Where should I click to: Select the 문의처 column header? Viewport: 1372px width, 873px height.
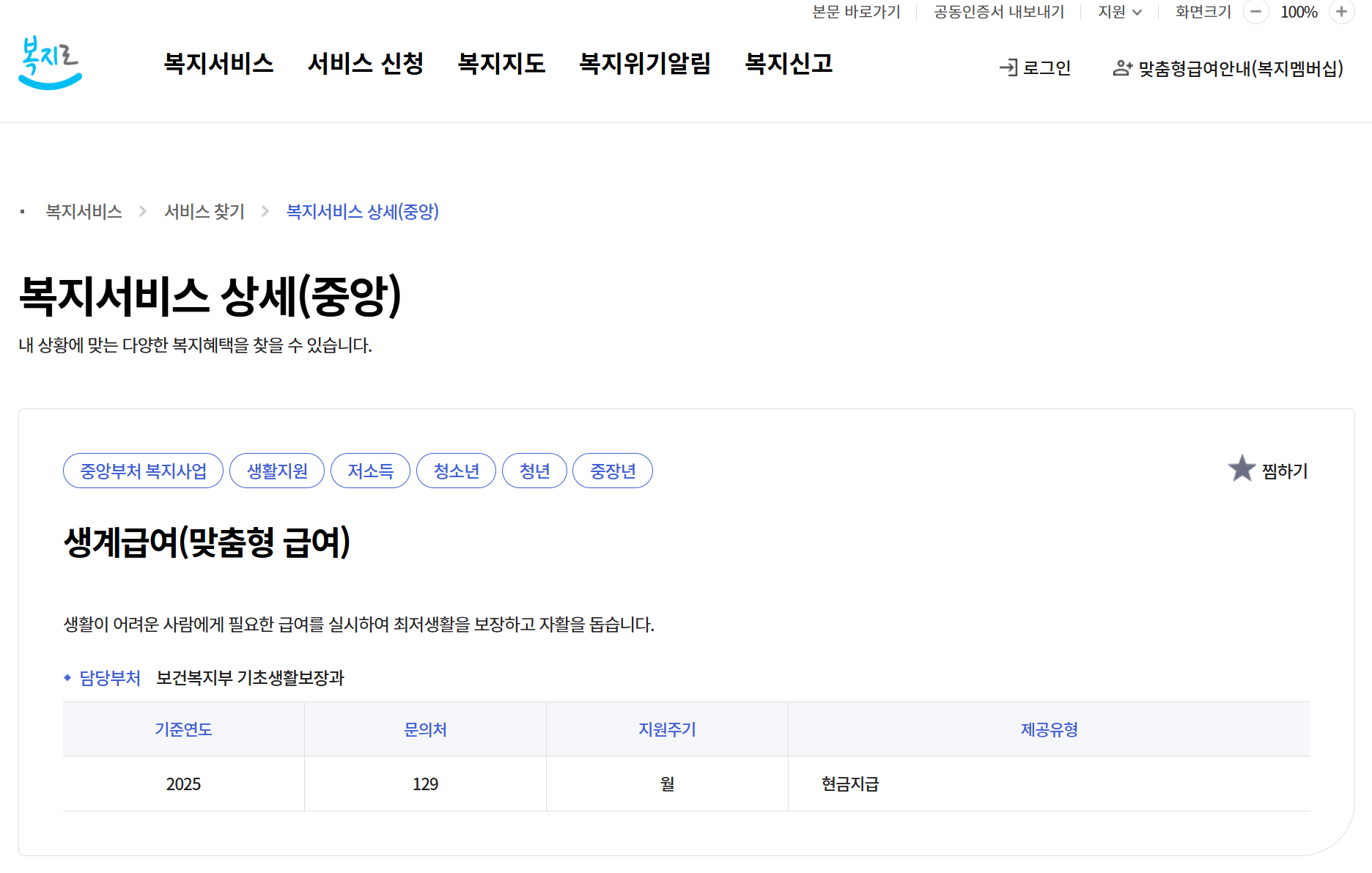pos(425,729)
